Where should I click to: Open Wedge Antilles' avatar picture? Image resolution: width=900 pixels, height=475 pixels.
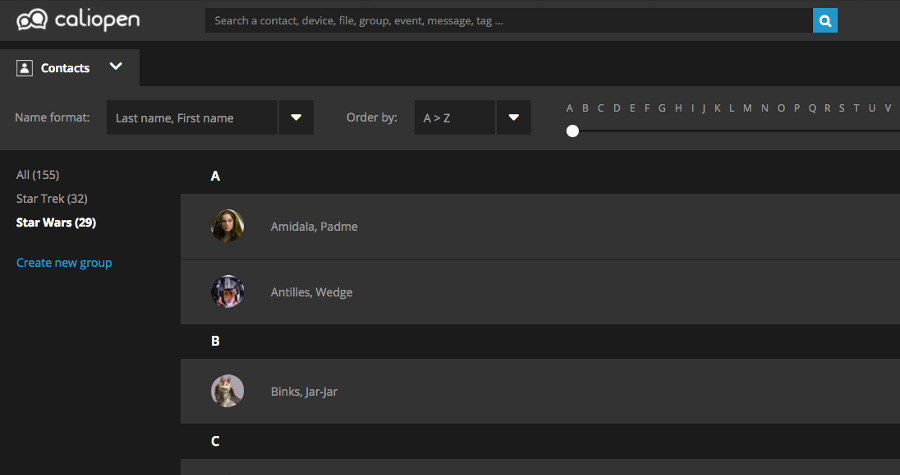pyautogui.click(x=228, y=292)
